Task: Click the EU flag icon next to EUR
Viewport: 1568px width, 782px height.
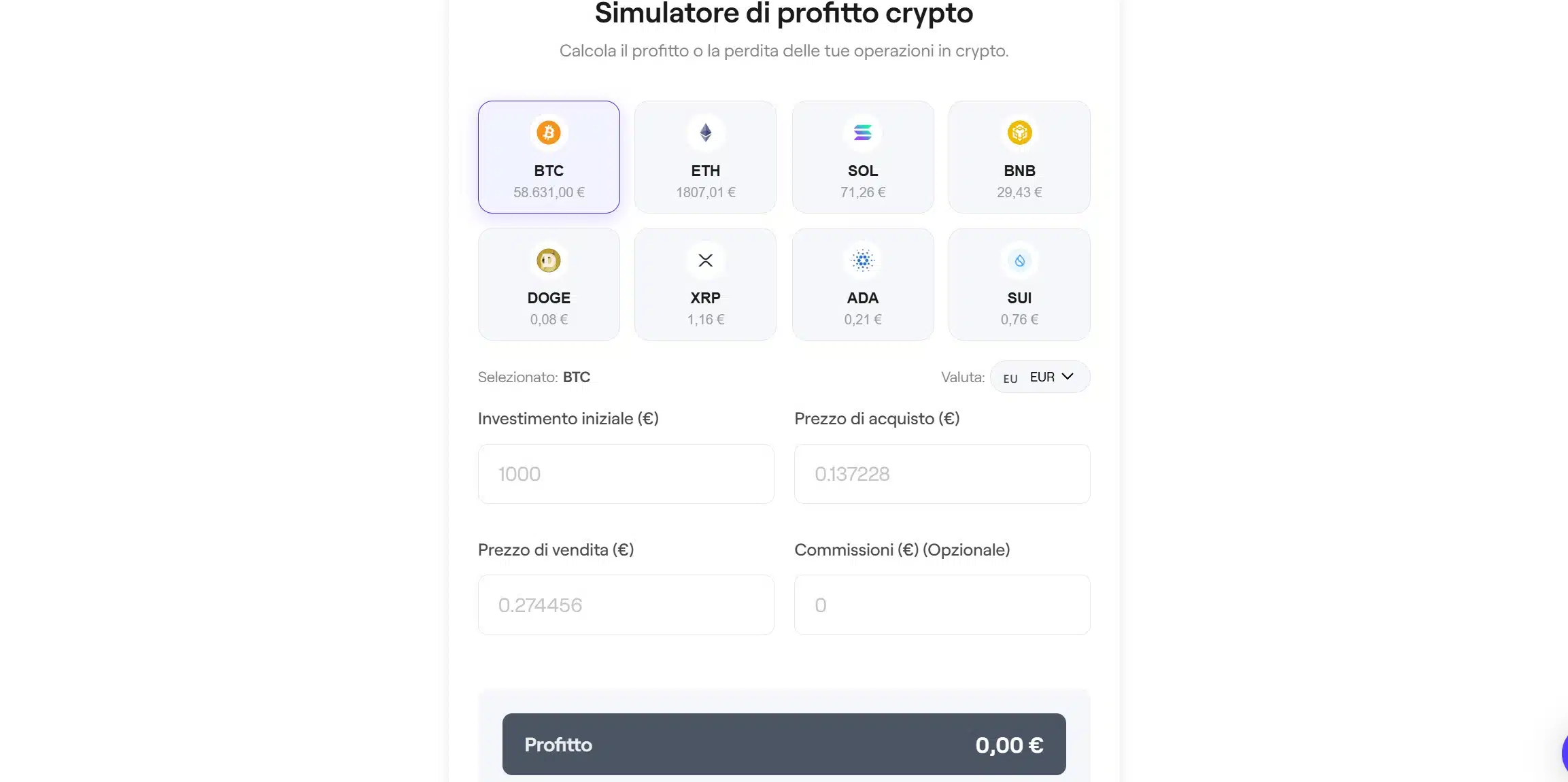Action: coord(1010,377)
